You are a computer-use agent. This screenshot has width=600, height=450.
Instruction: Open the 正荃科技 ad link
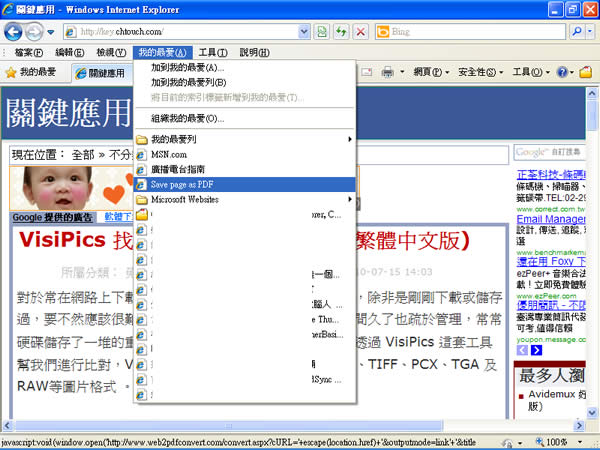coord(551,175)
